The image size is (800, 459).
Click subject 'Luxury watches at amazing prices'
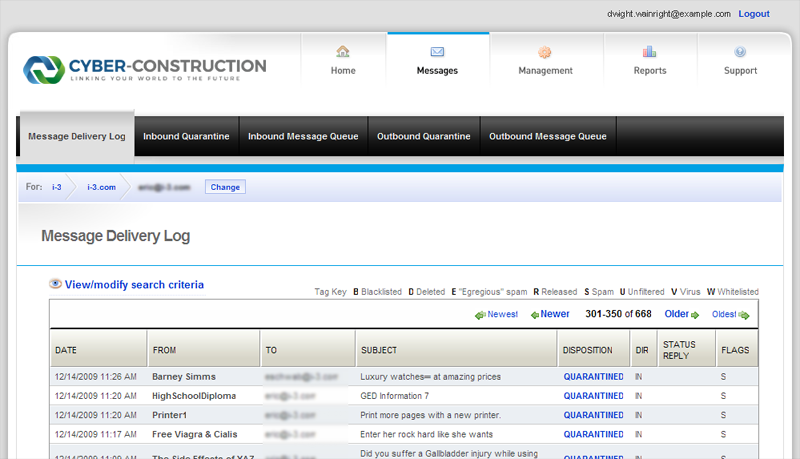431,377
